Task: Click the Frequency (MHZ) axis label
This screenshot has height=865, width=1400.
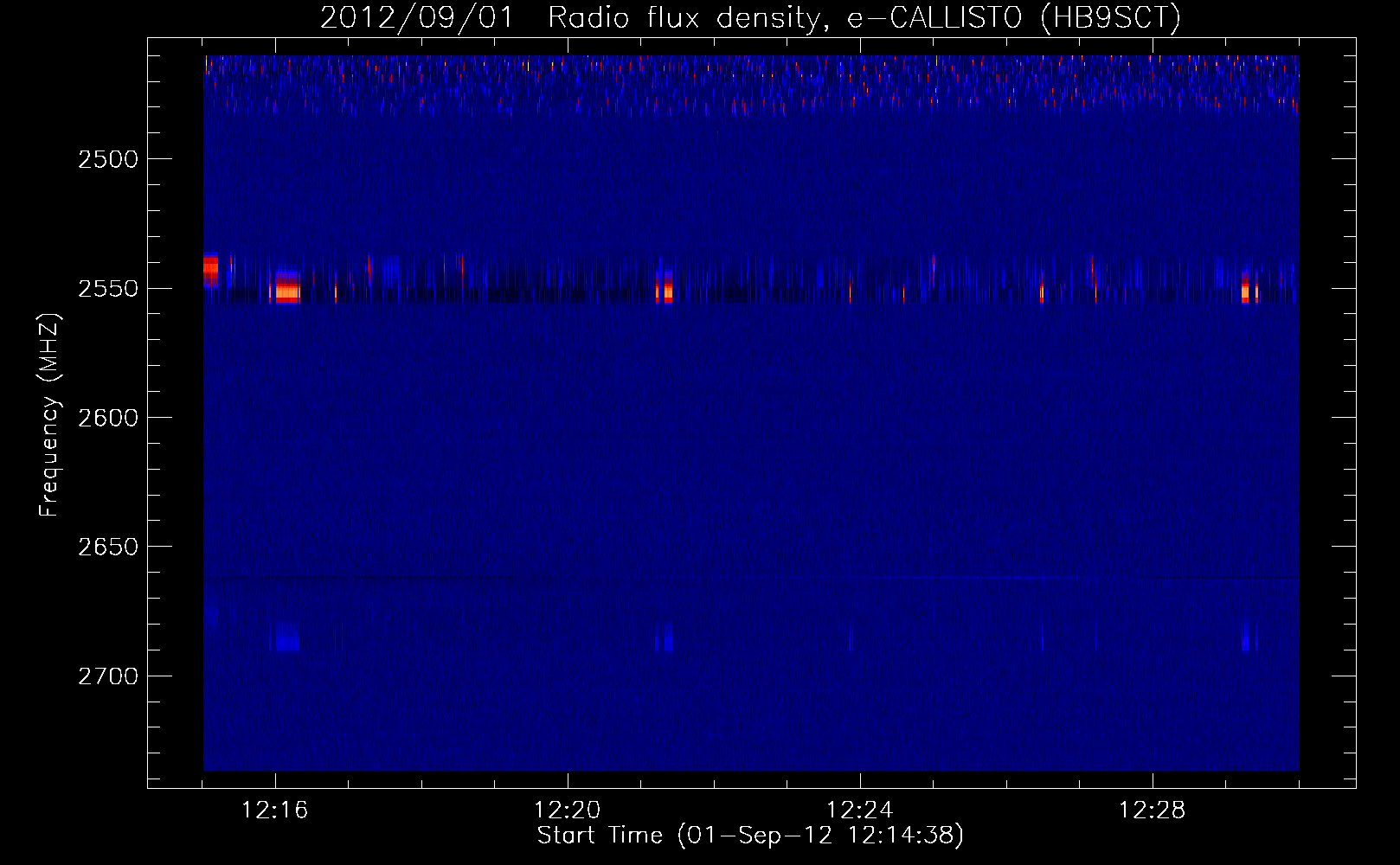Action: pyautogui.click(x=49, y=415)
